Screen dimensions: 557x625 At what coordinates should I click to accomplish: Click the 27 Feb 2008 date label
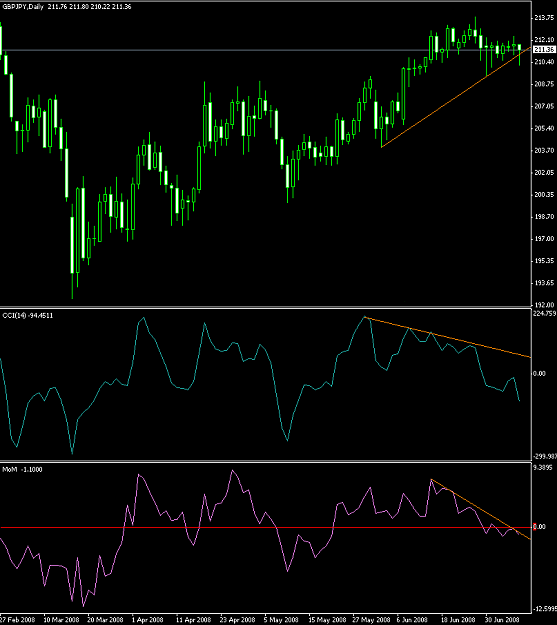[17, 620]
